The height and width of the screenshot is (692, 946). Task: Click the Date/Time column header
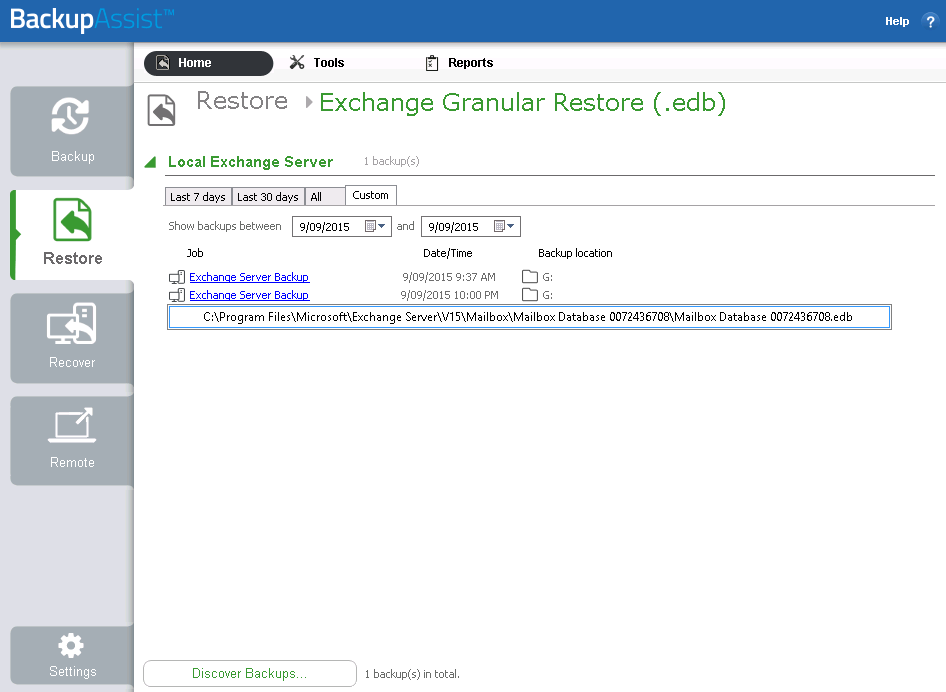(x=448, y=253)
